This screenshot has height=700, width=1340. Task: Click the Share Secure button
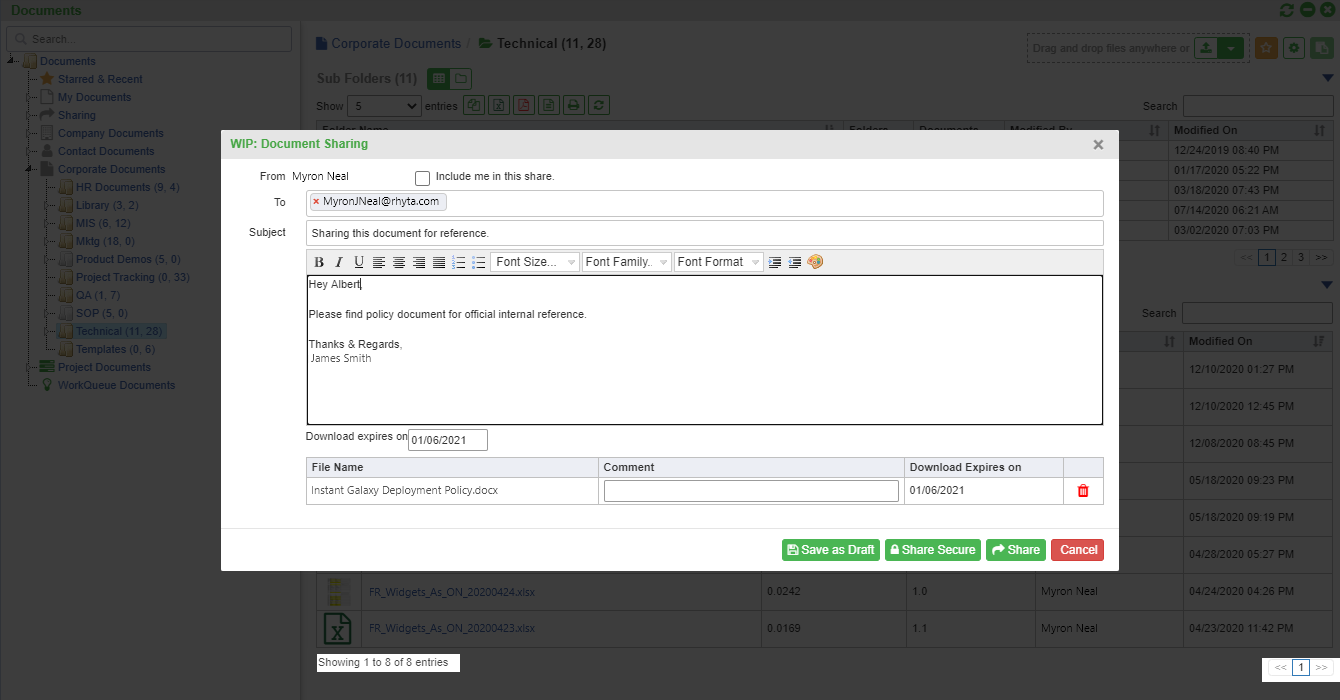tap(932, 550)
